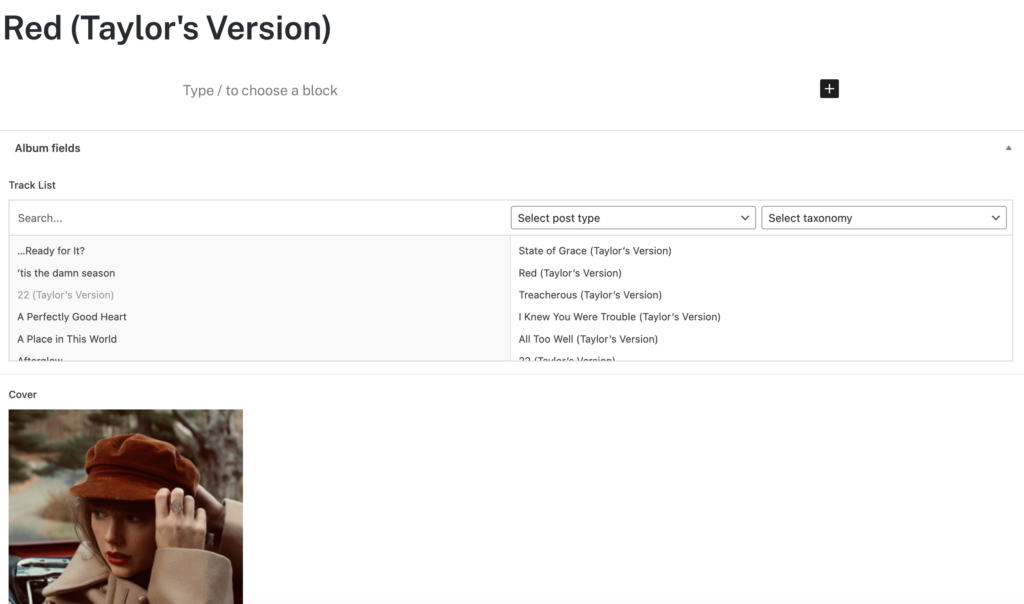1024x604 pixels.
Task: Select 'State of Grace (Taylor's Version)' selected track
Action: (x=595, y=251)
